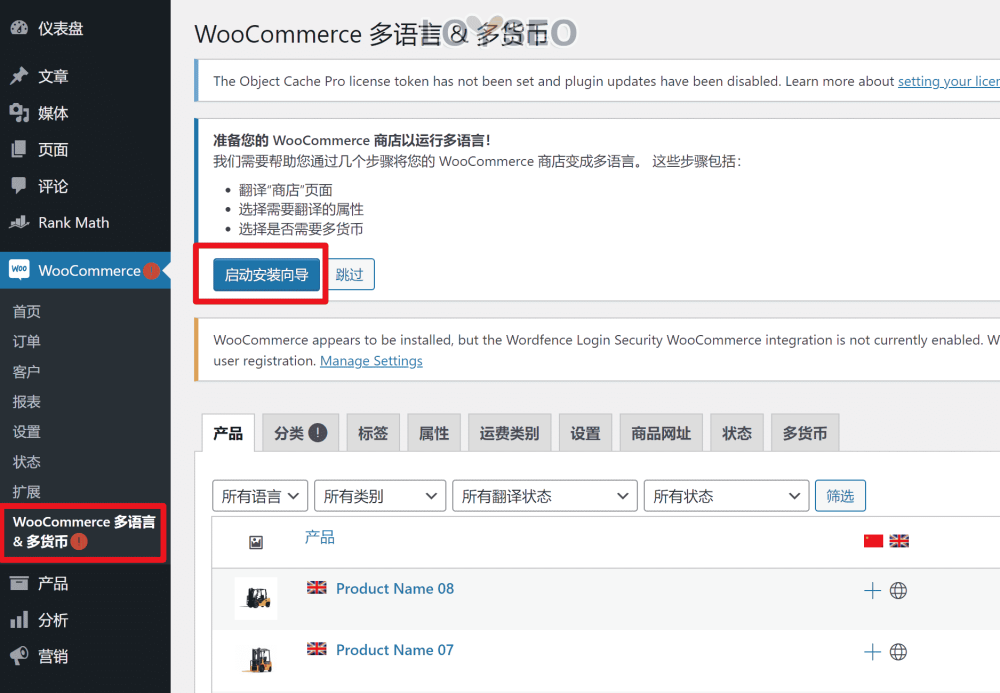This screenshot has height=693, width=1000.
Task: Click the 评论 comment bubble icon
Action: (x=19, y=186)
